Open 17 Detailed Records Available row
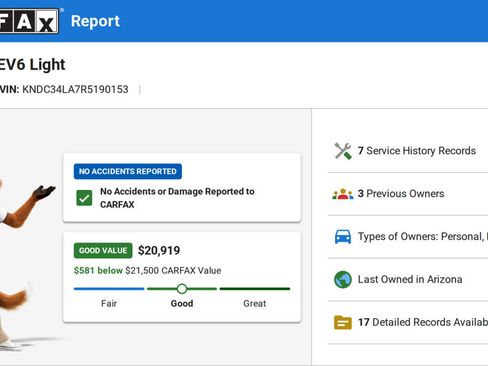This screenshot has height=366, width=488. [x=408, y=322]
